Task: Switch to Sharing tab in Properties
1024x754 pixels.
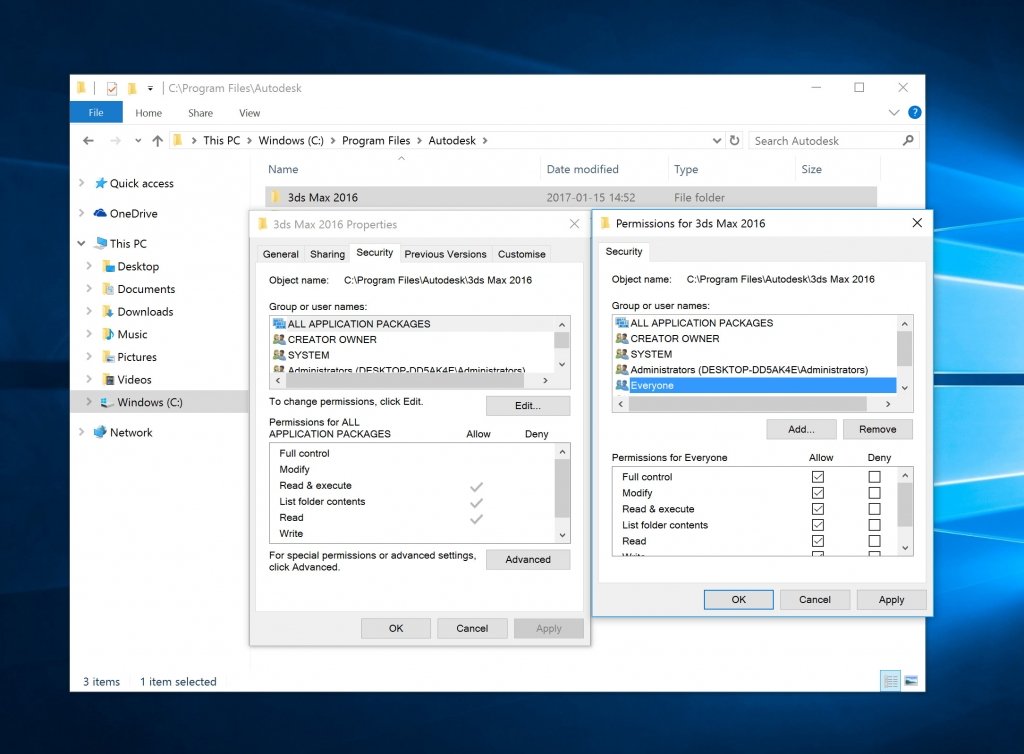Action: tap(327, 254)
